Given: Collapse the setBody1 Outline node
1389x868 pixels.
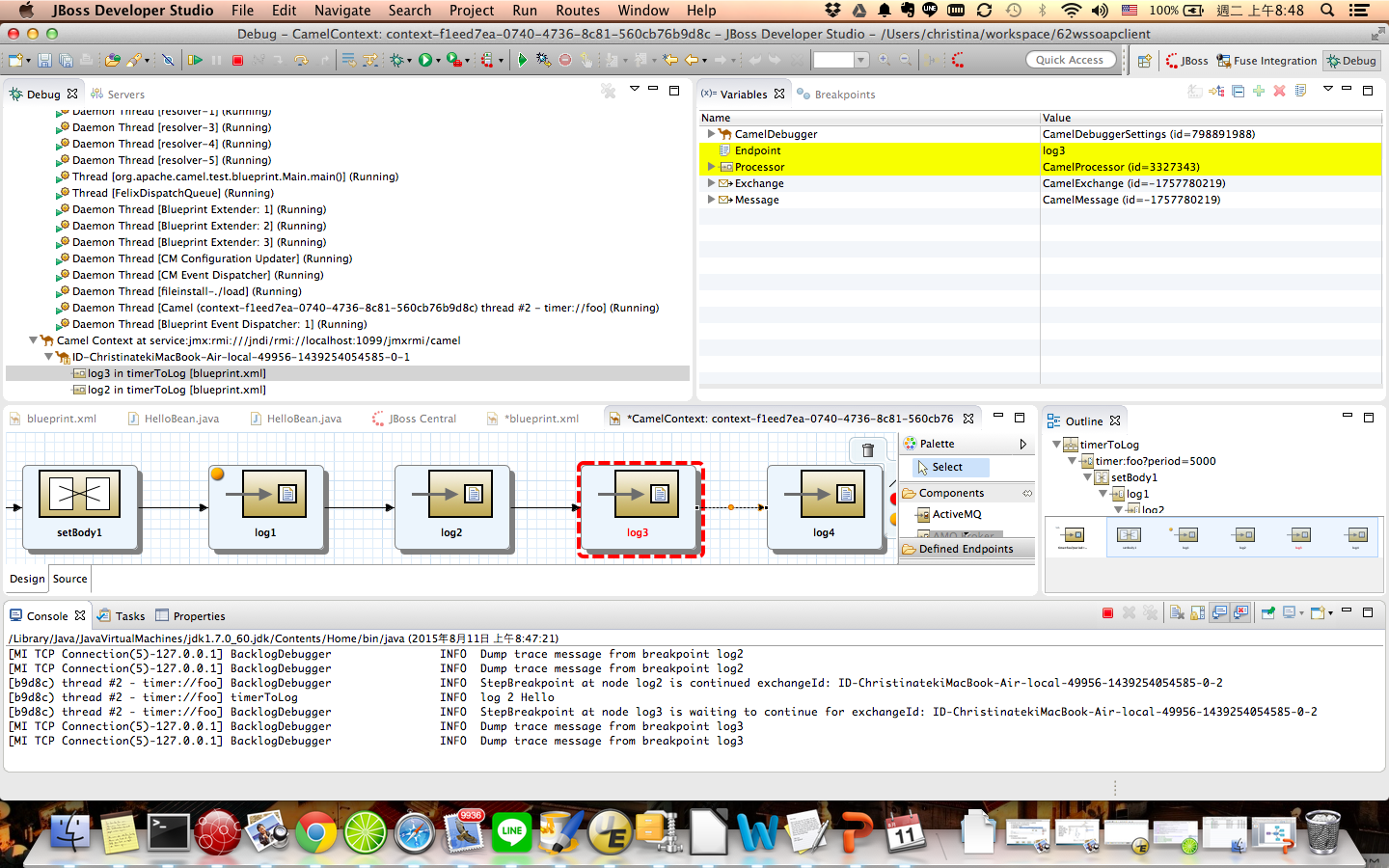Looking at the screenshot, I should pyautogui.click(x=1087, y=477).
